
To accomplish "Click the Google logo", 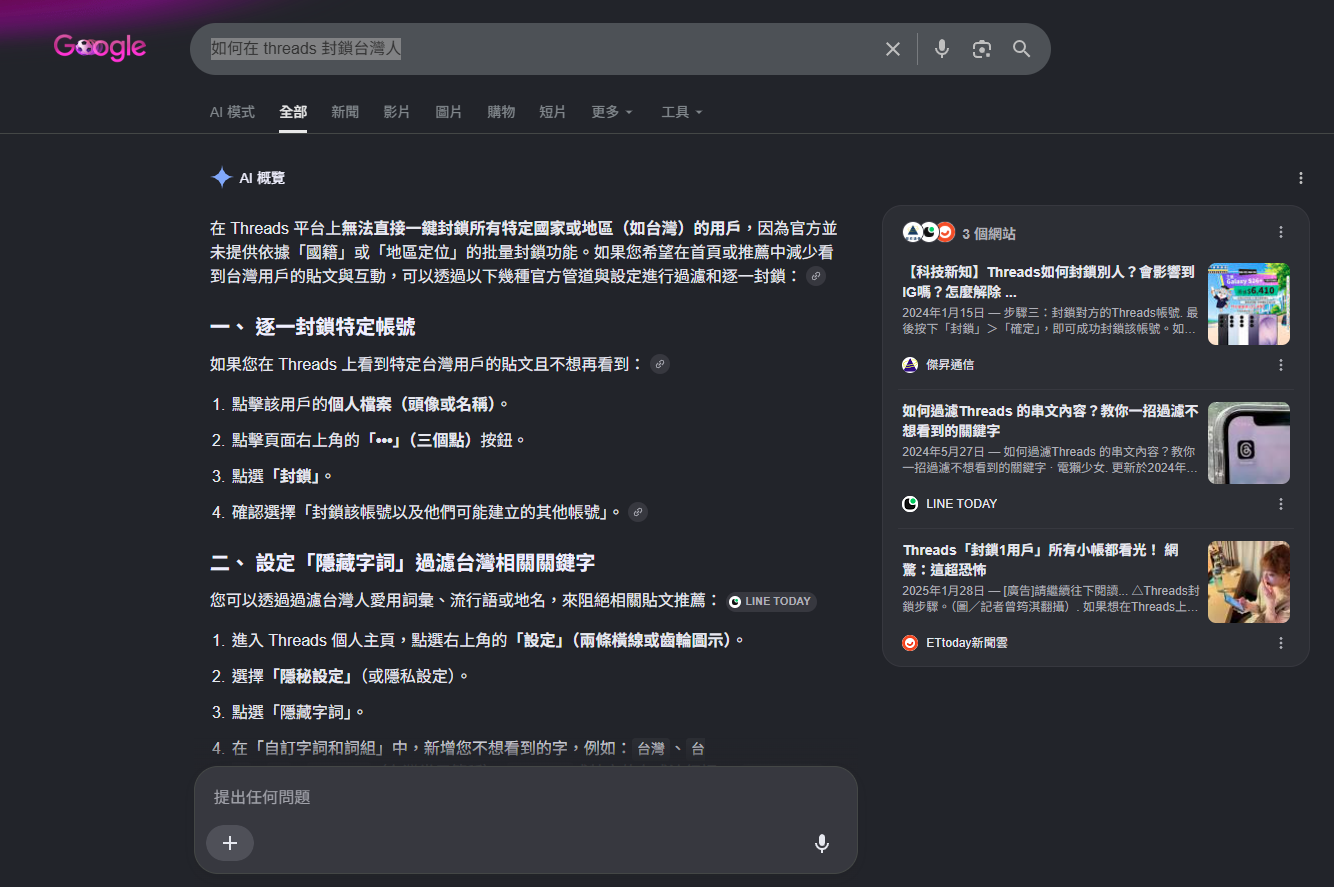I will (100, 47).
